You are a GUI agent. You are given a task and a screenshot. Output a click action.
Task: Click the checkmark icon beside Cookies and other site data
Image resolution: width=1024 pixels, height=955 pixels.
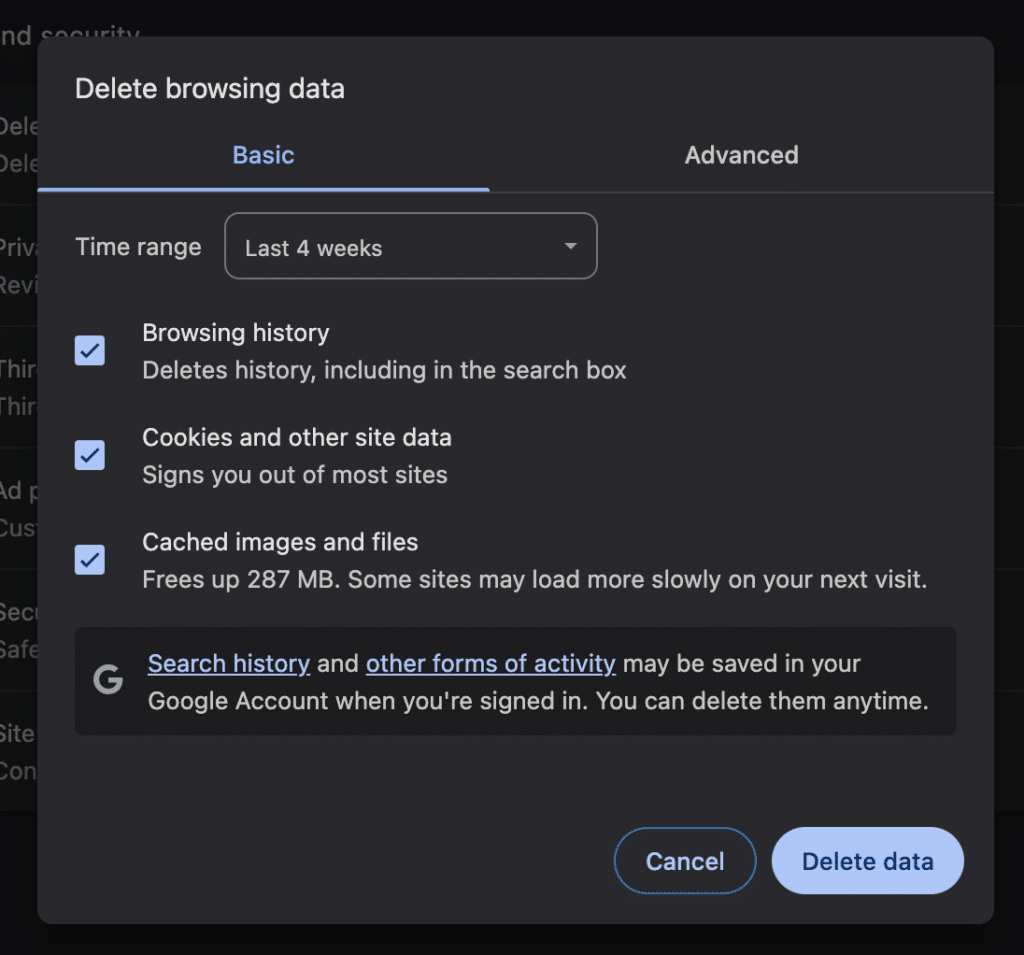(x=90, y=455)
